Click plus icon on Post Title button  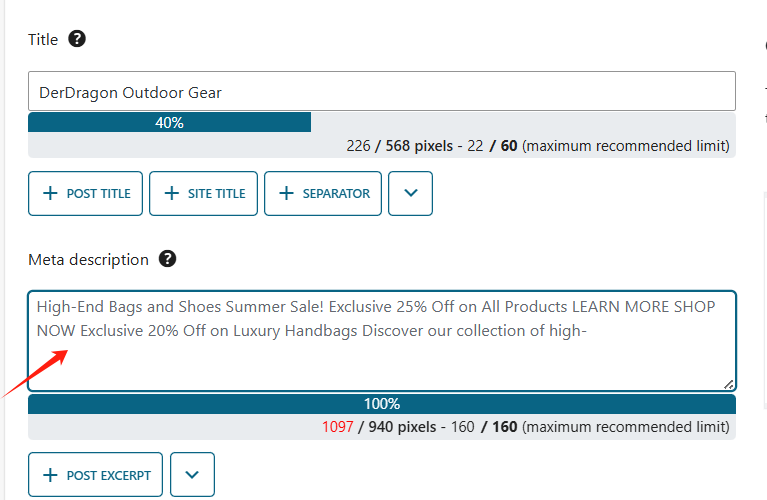50,193
